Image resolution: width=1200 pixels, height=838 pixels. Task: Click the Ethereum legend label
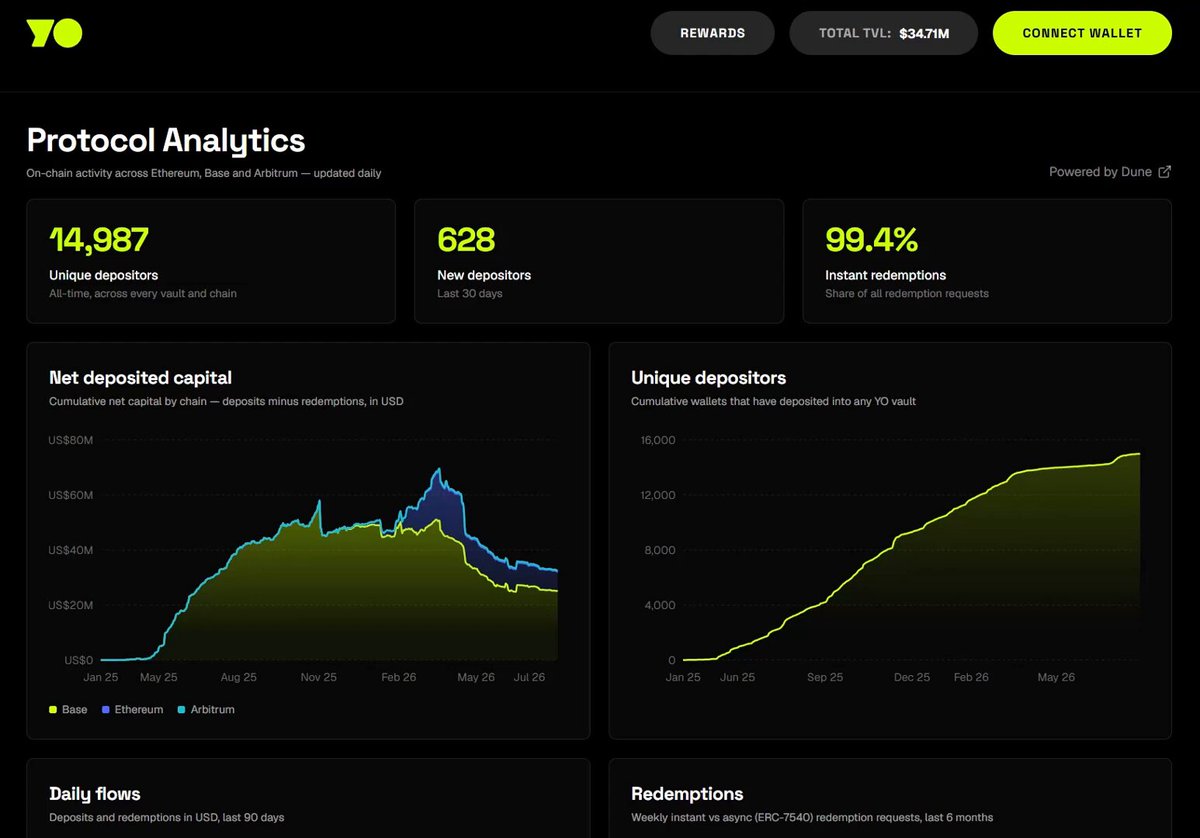(x=139, y=710)
